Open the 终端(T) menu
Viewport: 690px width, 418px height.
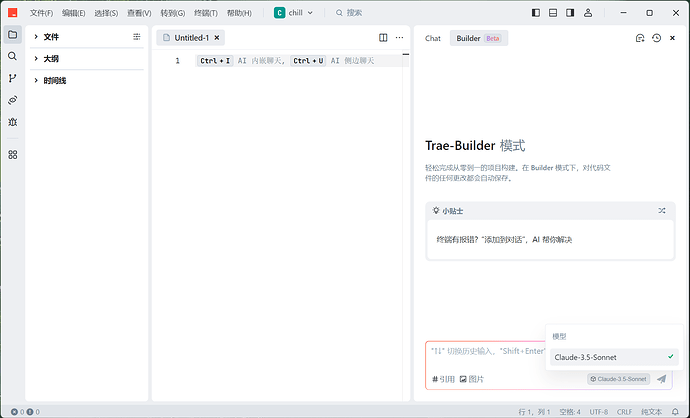(206, 13)
